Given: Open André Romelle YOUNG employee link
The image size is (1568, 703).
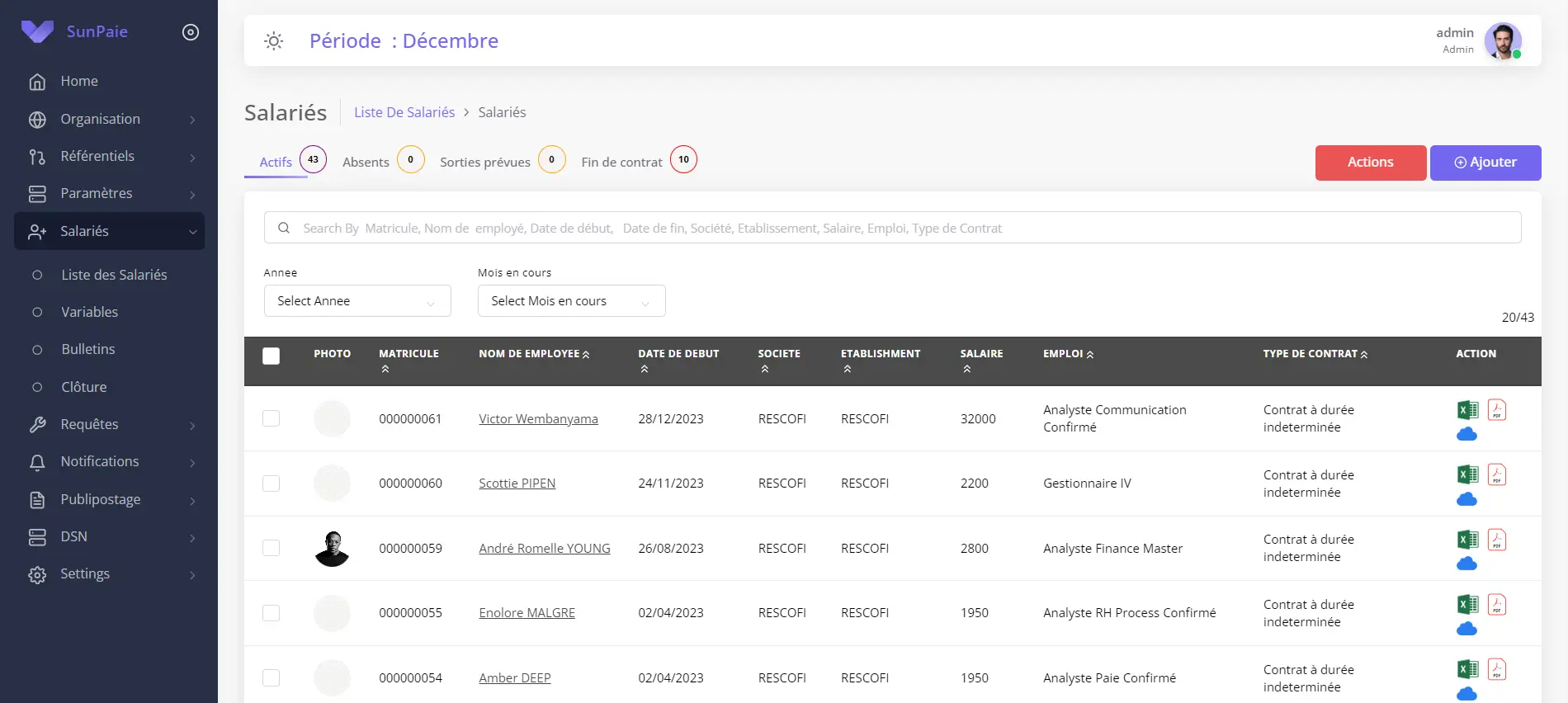Looking at the screenshot, I should 545,549.
